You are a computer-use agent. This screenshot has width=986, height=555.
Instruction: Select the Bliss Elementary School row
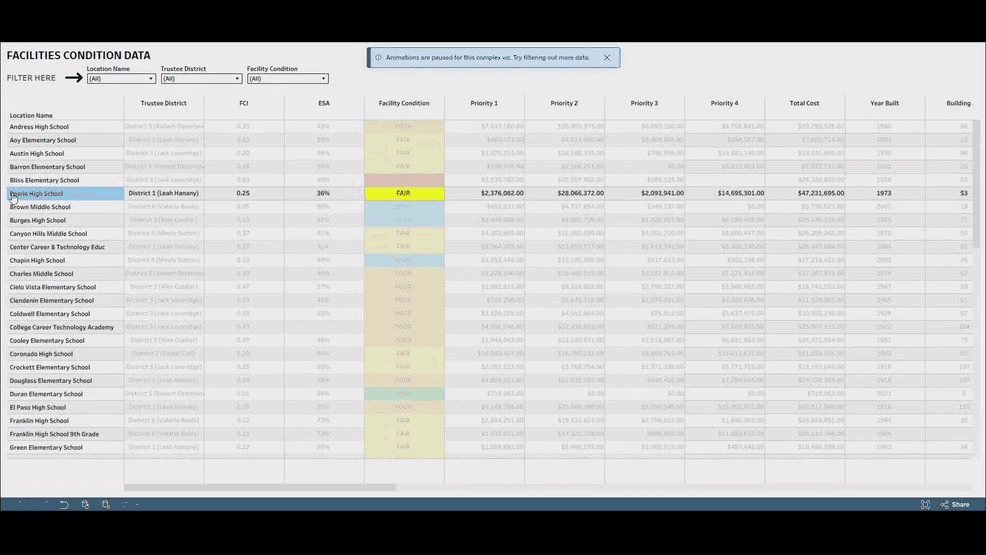coord(44,180)
